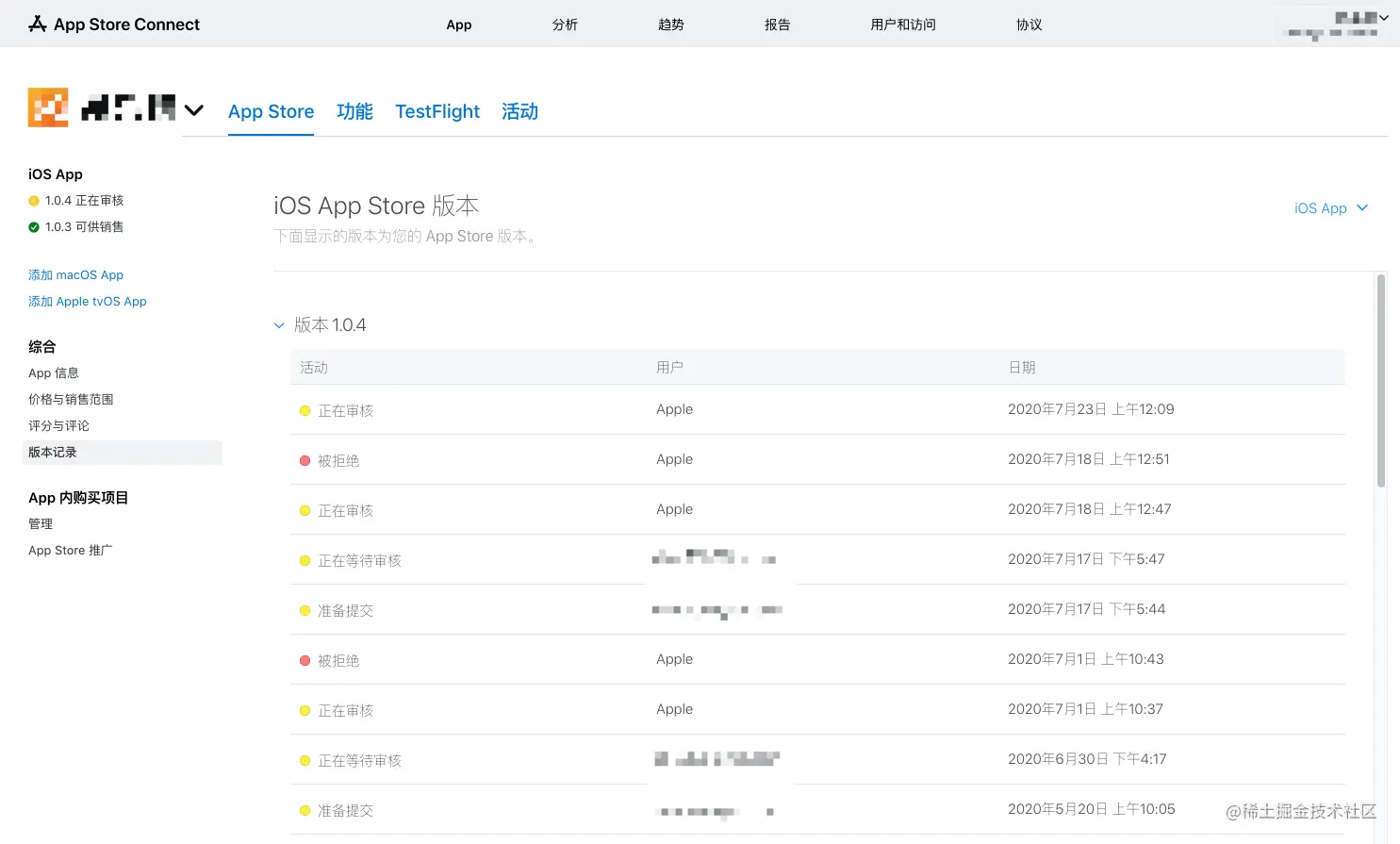
Task: Click date 2020年7月17日 下午5:44
Action: pos(1087,609)
